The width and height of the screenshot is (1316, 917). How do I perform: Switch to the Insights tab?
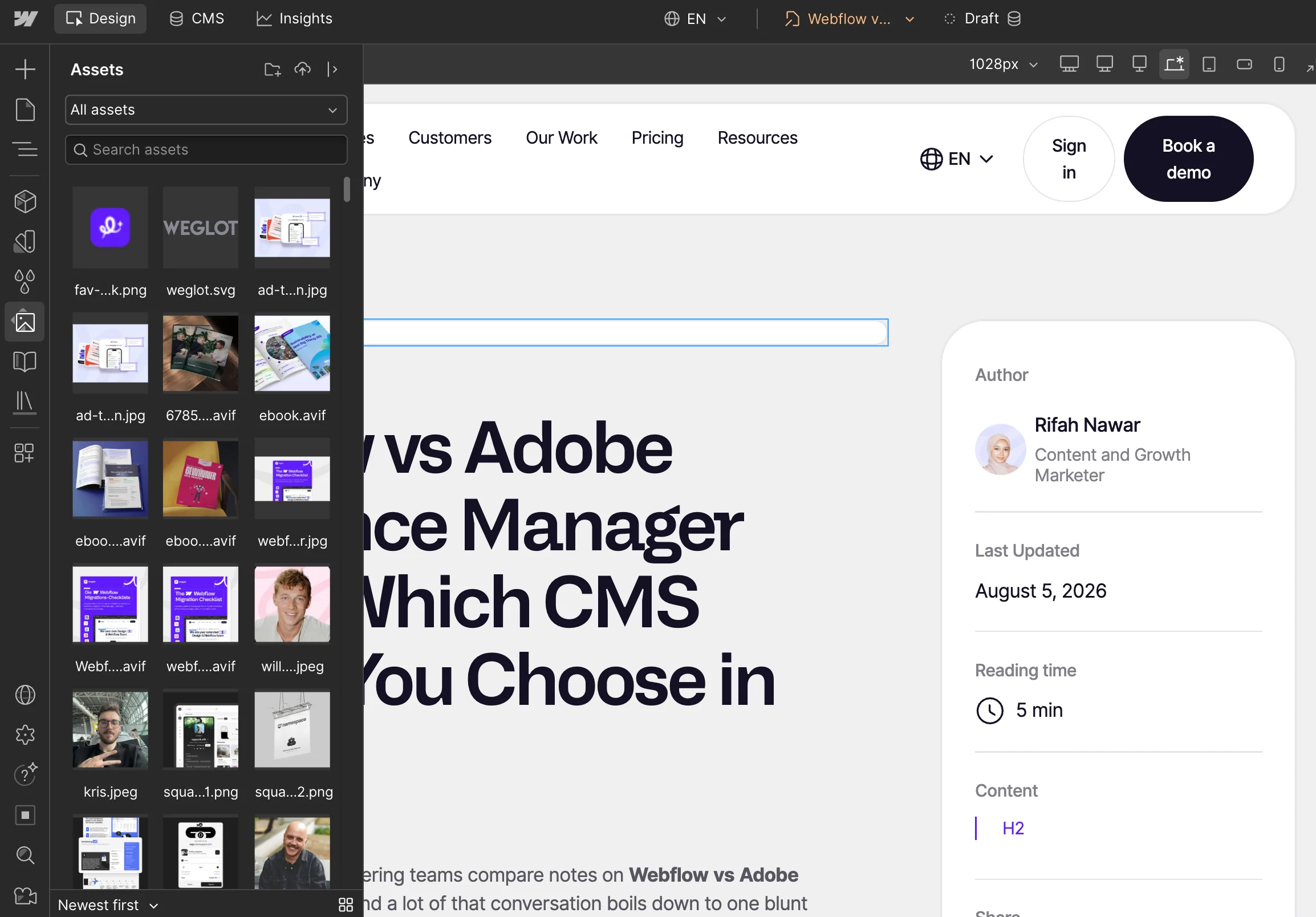point(294,19)
